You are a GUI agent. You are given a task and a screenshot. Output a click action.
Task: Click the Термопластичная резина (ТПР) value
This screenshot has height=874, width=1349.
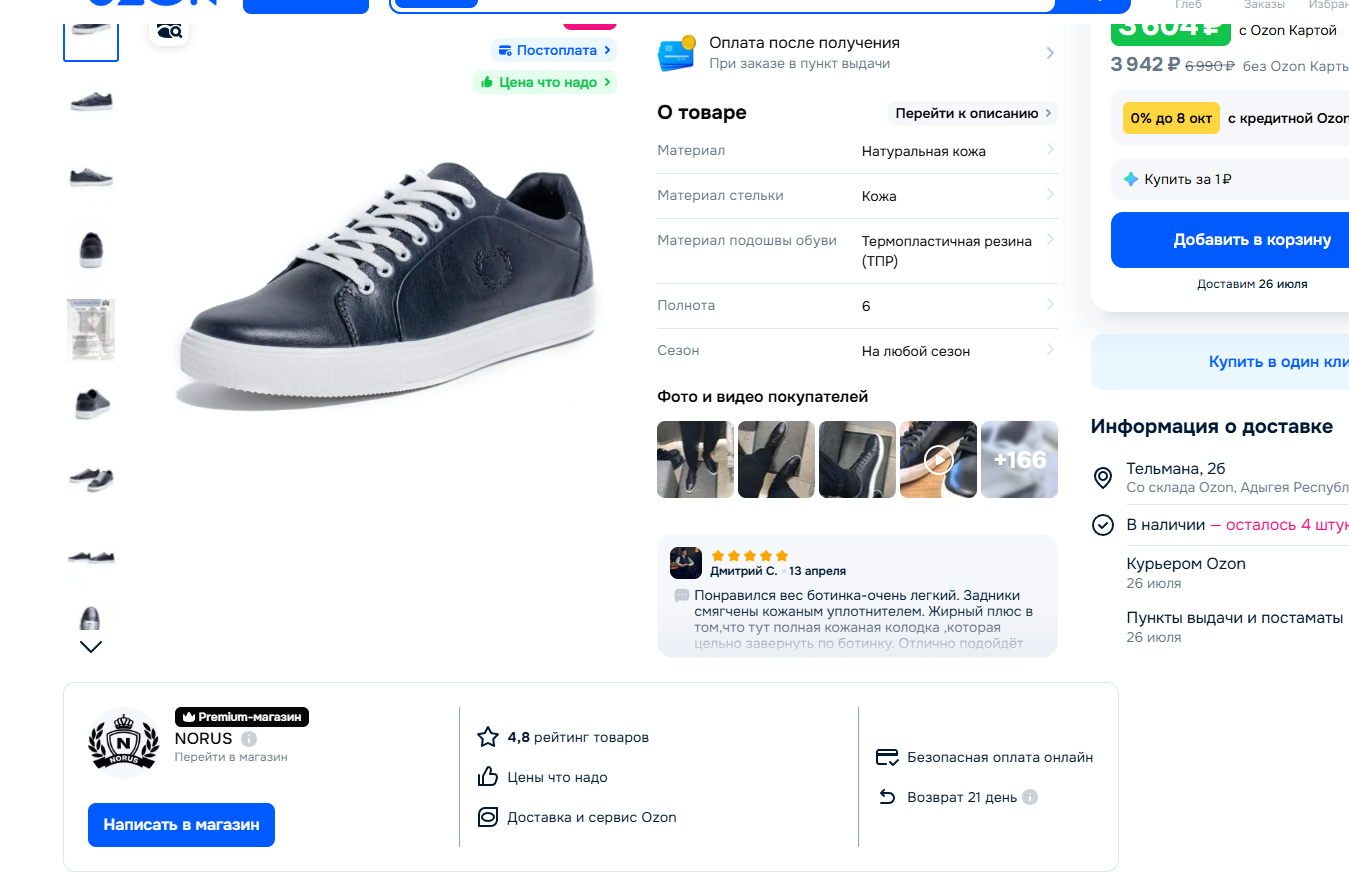pos(948,251)
